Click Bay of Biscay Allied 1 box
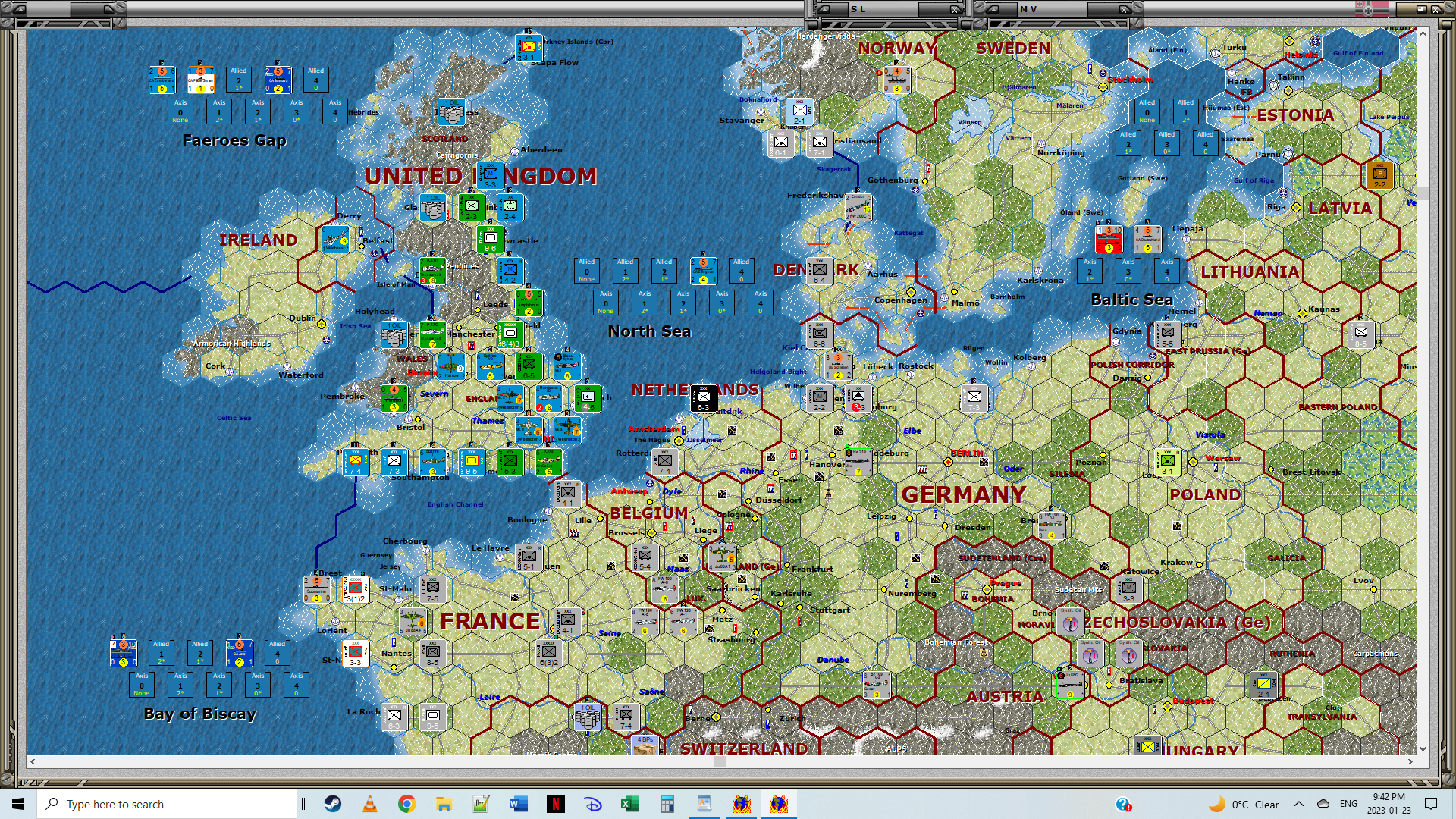 pos(162,653)
